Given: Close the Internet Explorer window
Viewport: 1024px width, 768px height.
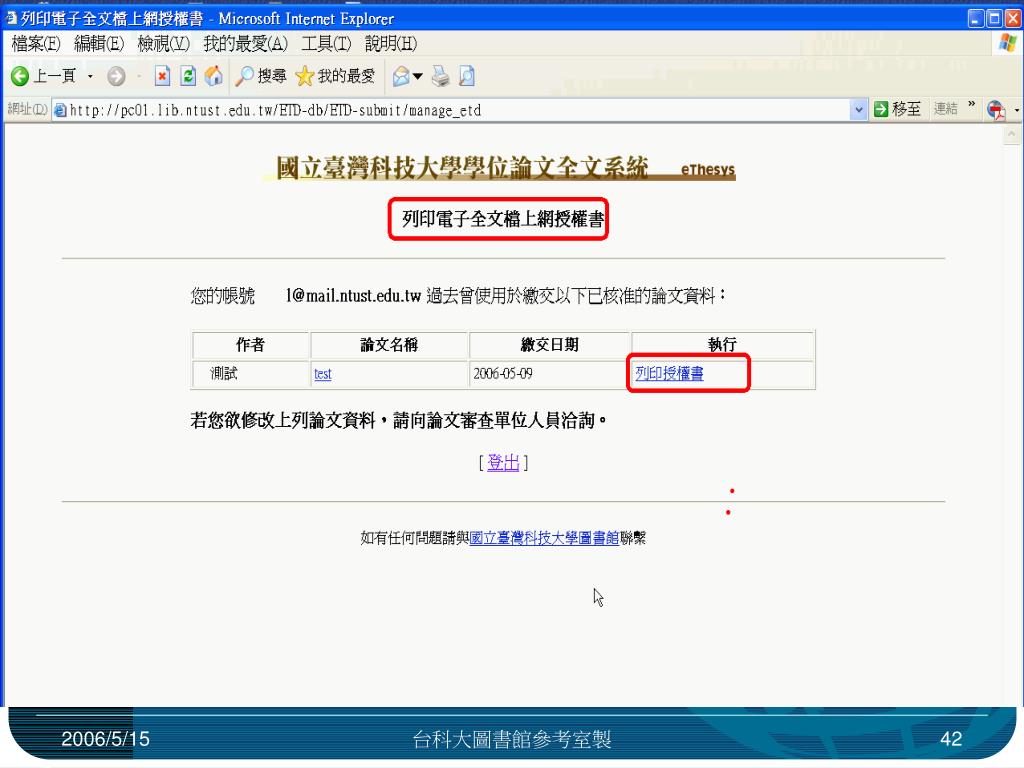Looking at the screenshot, I should pos(1014,18).
